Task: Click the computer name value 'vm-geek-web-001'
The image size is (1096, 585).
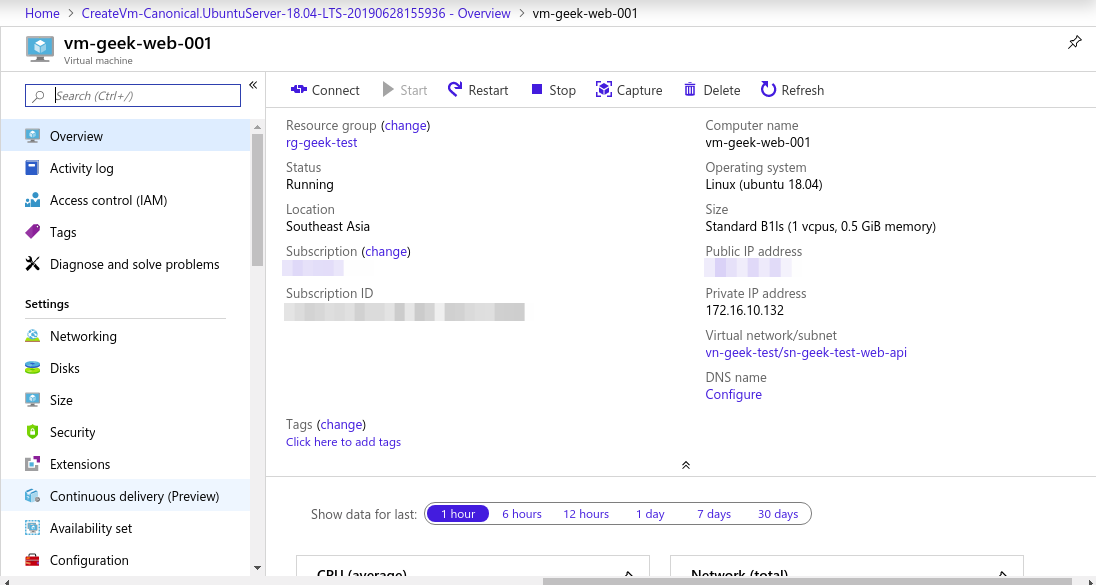Action: [758, 143]
